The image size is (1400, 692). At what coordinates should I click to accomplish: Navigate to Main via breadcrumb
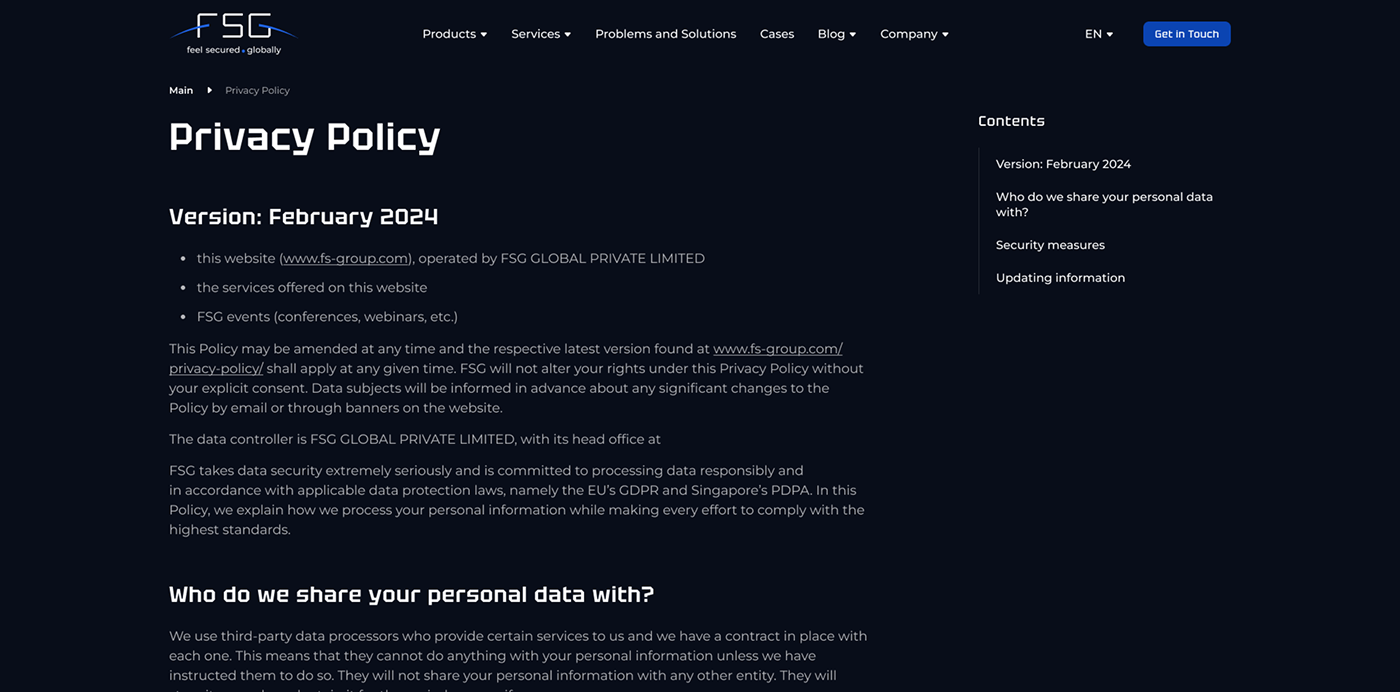pos(181,90)
